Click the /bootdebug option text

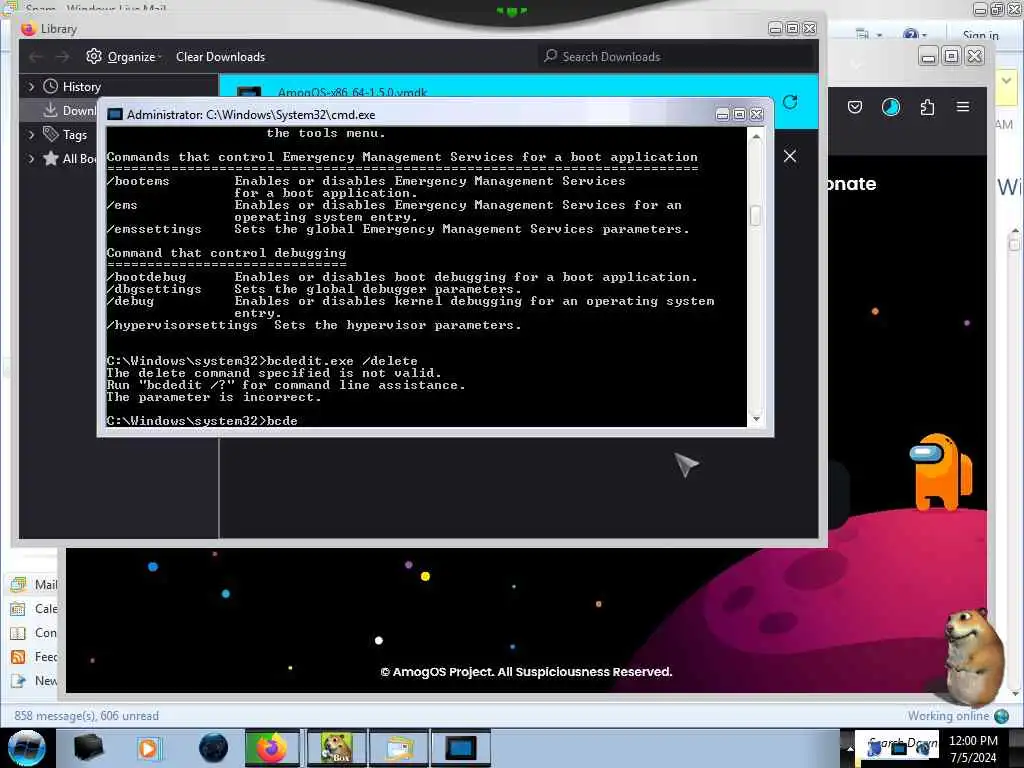146,277
